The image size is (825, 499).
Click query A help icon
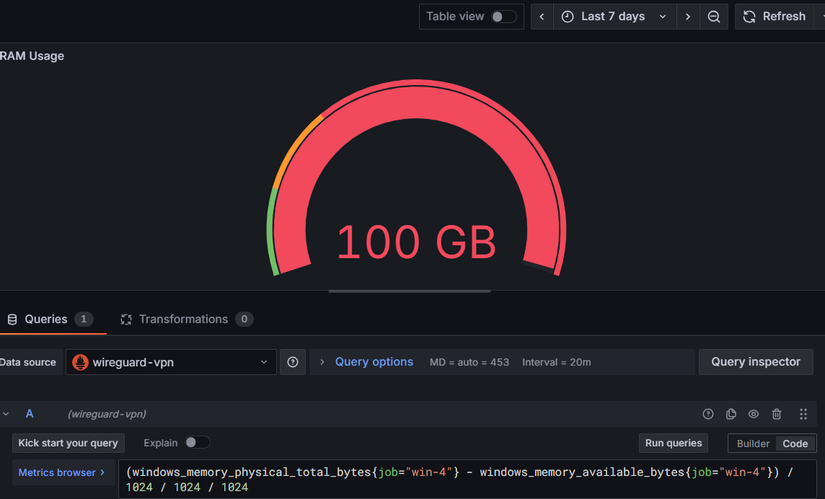(708, 414)
